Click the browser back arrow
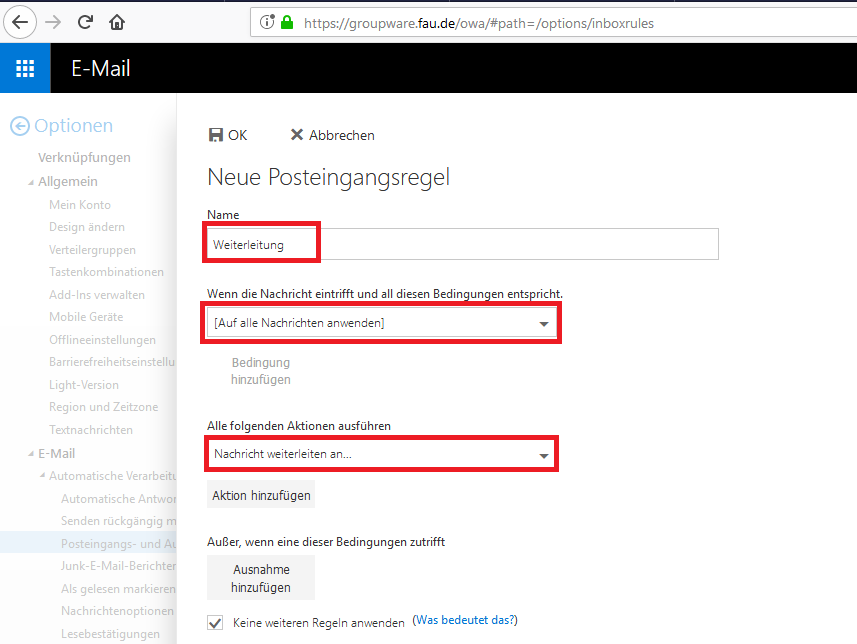This screenshot has width=857, height=644. (x=20, y=21)
